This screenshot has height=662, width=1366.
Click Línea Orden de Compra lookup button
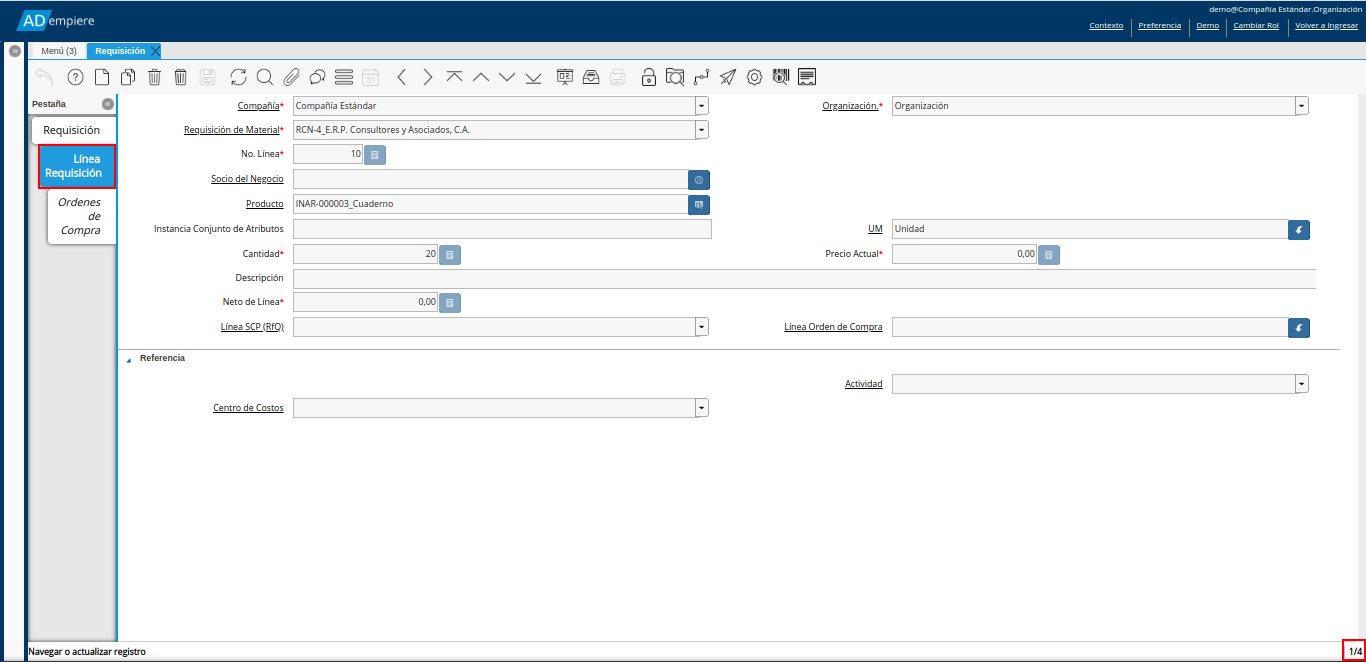pyautogui.click(x=1299, y=327)
